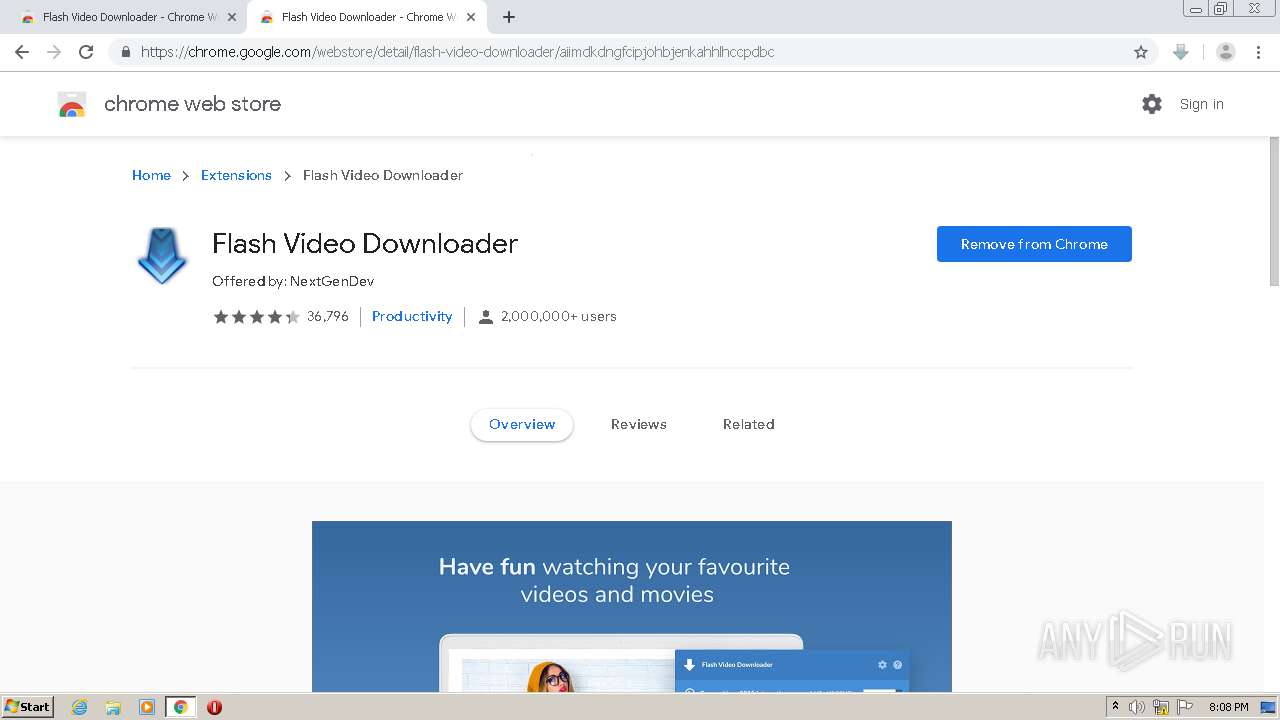This screenshot has width=1280, height=720.
Task: Click the promotional screenshot image
Action: [x=632, y=606]
